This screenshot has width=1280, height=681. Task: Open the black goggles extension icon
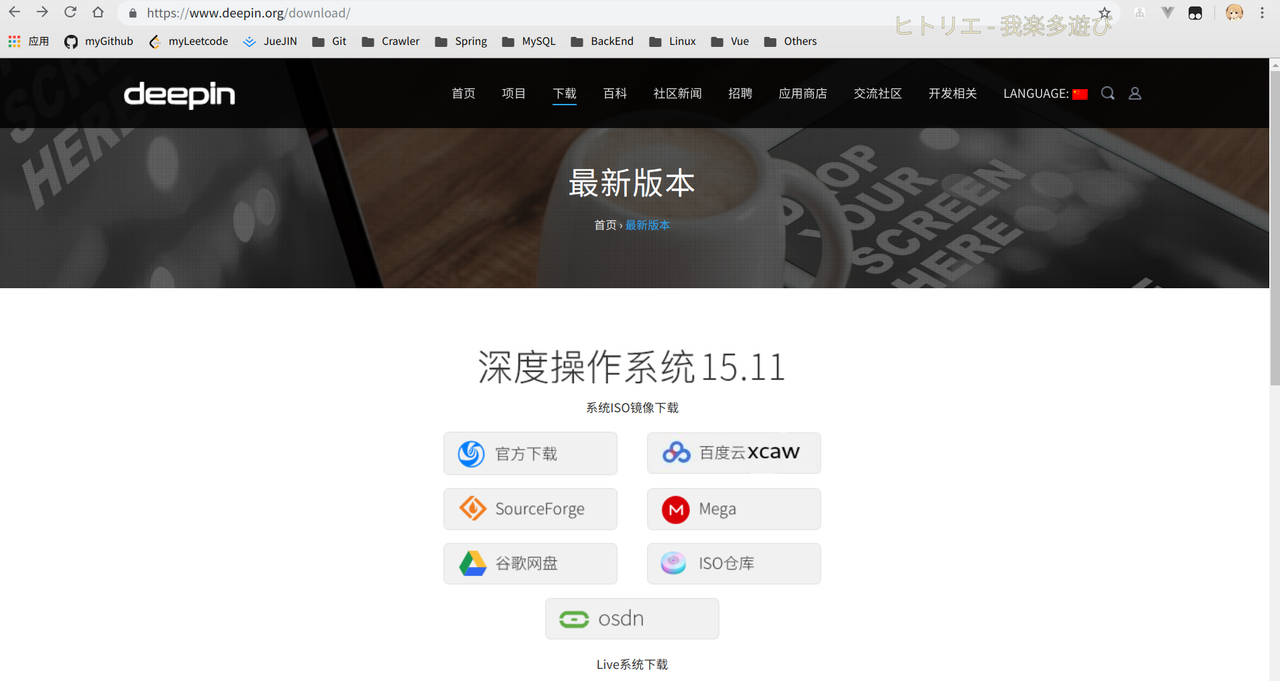[1195, 14]
